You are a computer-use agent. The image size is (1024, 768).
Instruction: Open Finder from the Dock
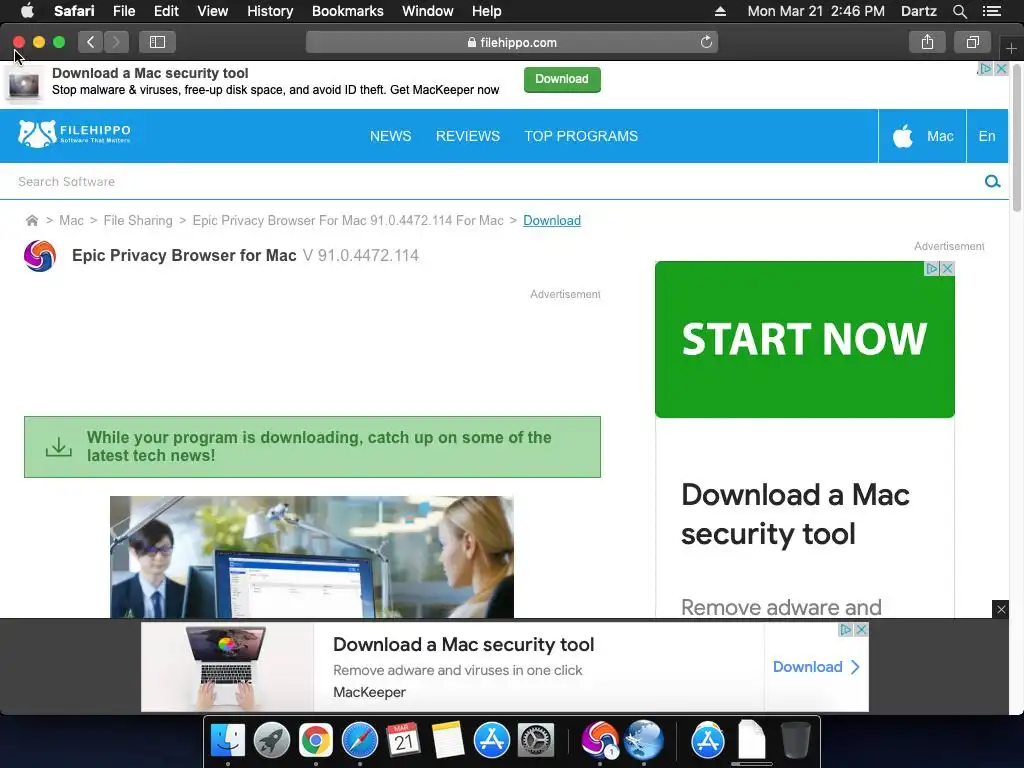(x=228, y=741)
